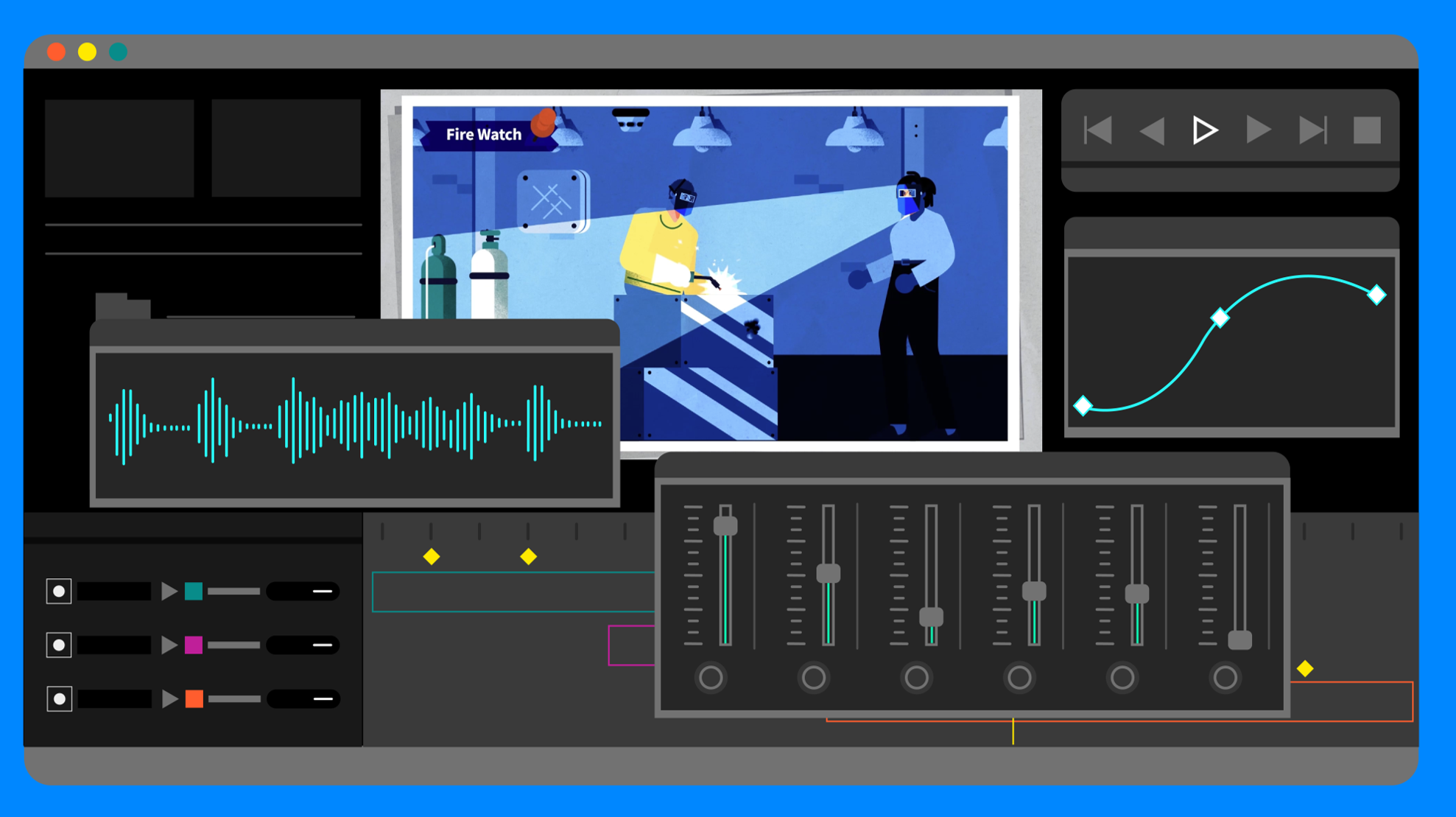Maximize the window with the green button
Image resolution: width=1456 pixels, height=817 pixels.
point(118,52)
